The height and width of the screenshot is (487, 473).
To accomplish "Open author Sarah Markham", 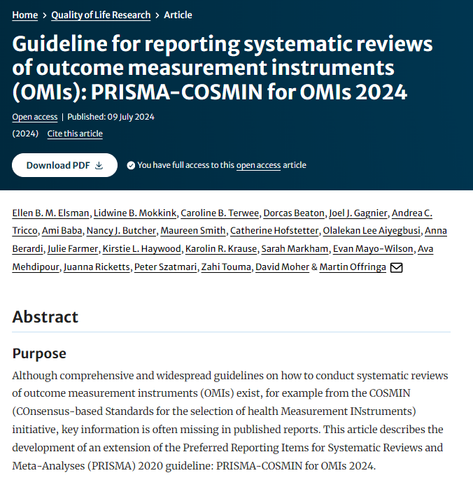I will (295, 249).
